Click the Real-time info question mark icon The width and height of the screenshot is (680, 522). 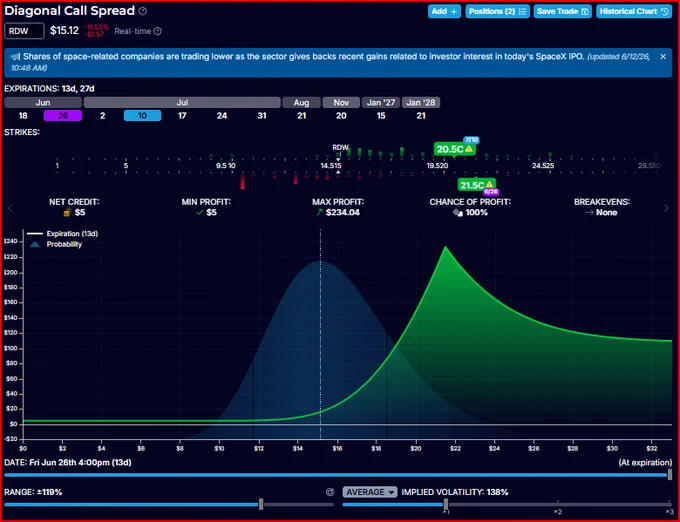tap(158, 31)
